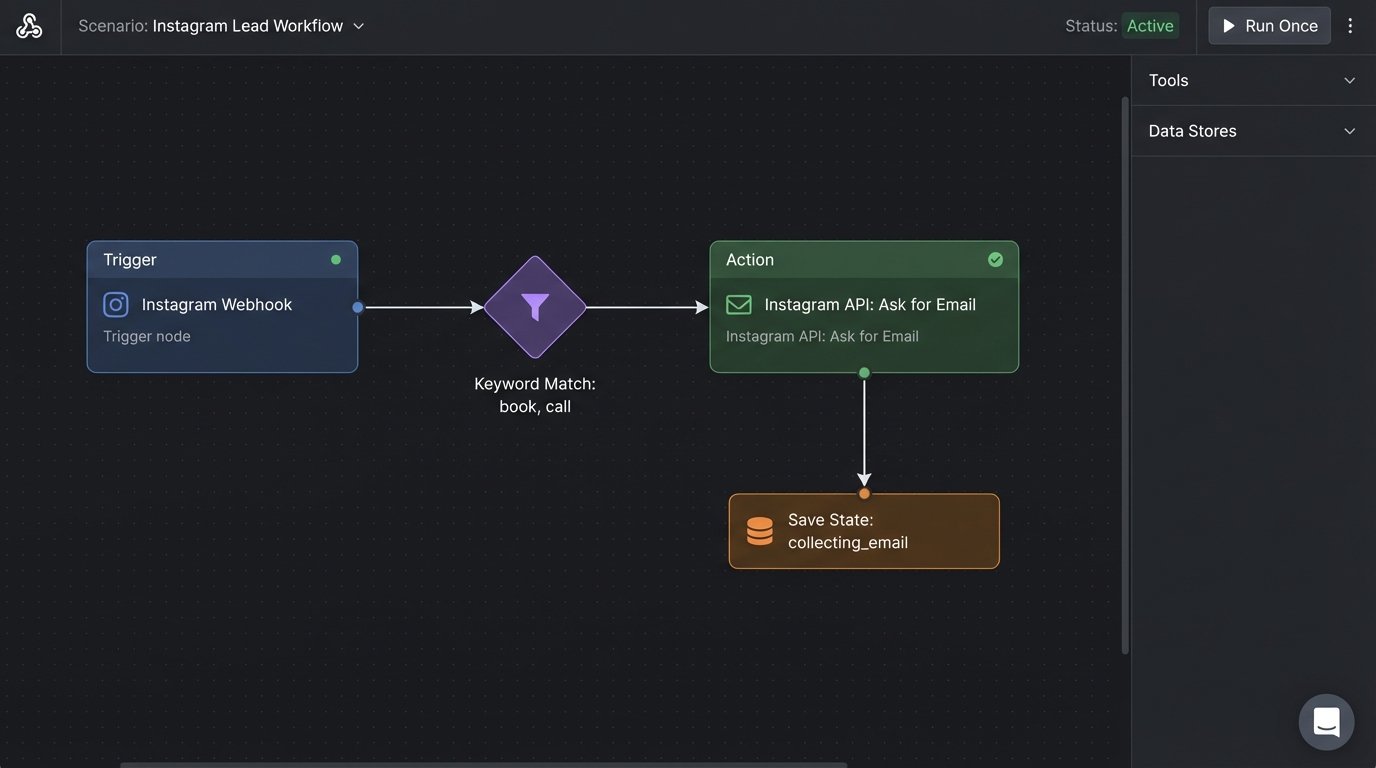Click the green checkmark on Action node

click(x=995, y=260)
